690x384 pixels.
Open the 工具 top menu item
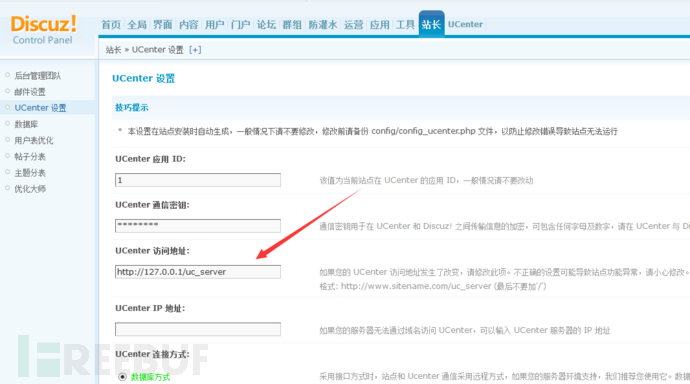click(405, 25)
